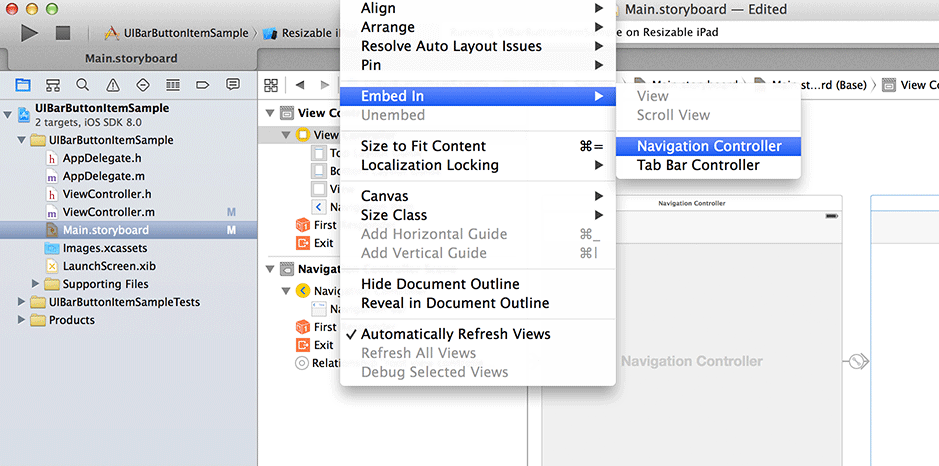Run the app with the Play button
Viewport: 939px width, 466px height.
(x=29, y=33)
